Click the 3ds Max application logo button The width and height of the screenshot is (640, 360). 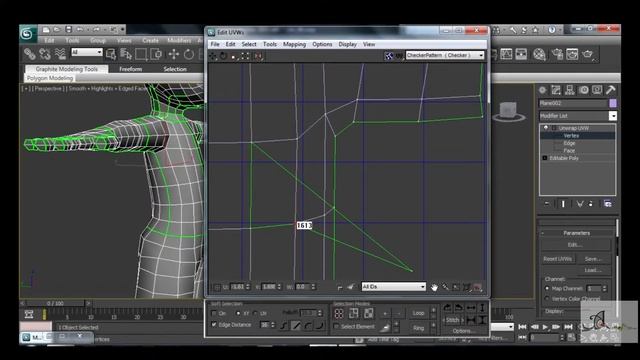[x=28, y=34]
